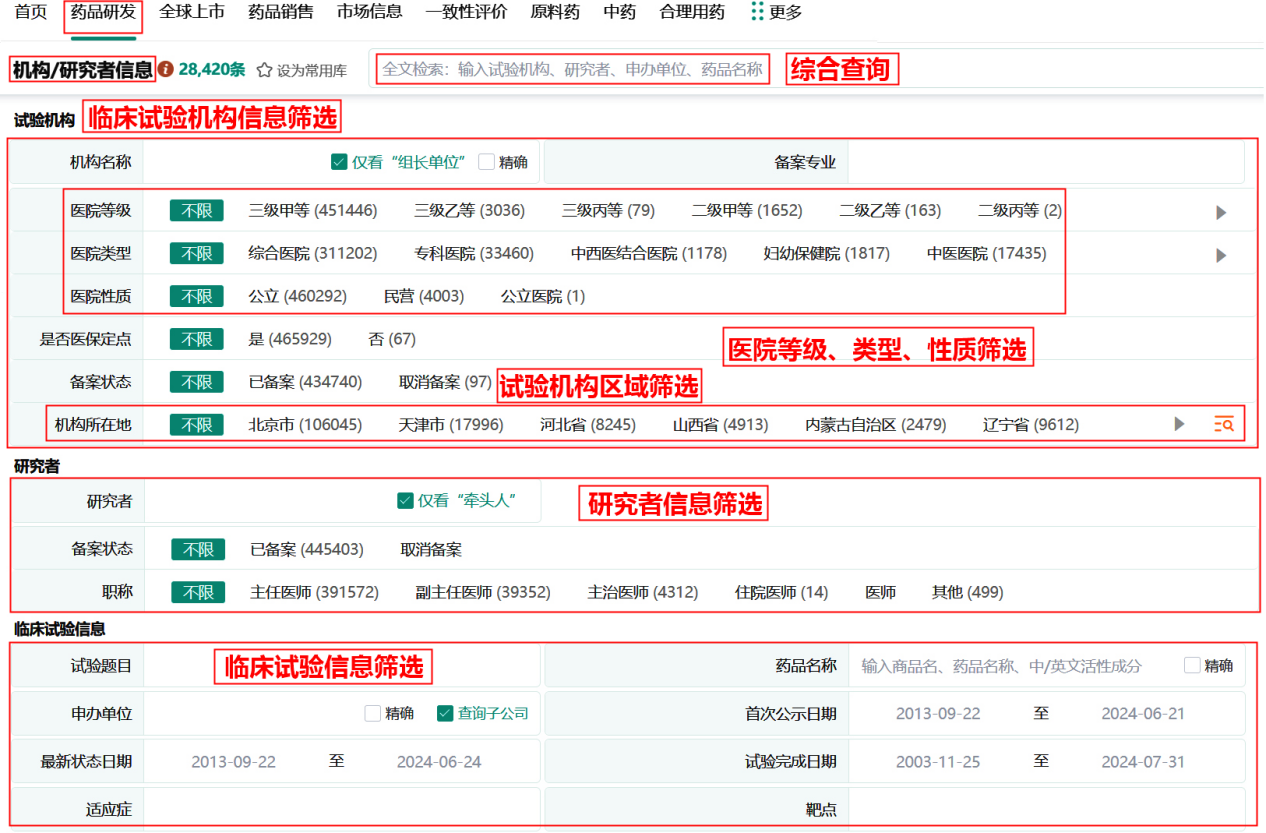Expand more 医院等级 options arrow
The image size is (1266, 833).
point(1220,212)
